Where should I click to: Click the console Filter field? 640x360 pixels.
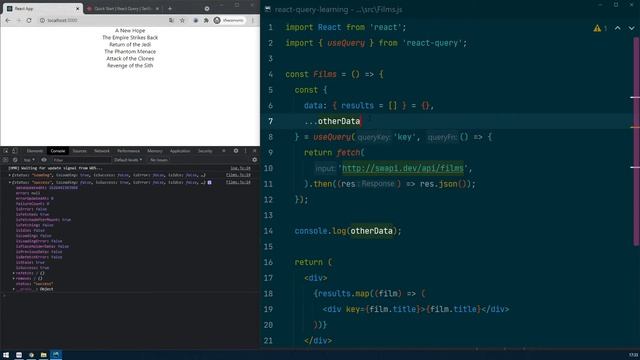click(81, 160)
